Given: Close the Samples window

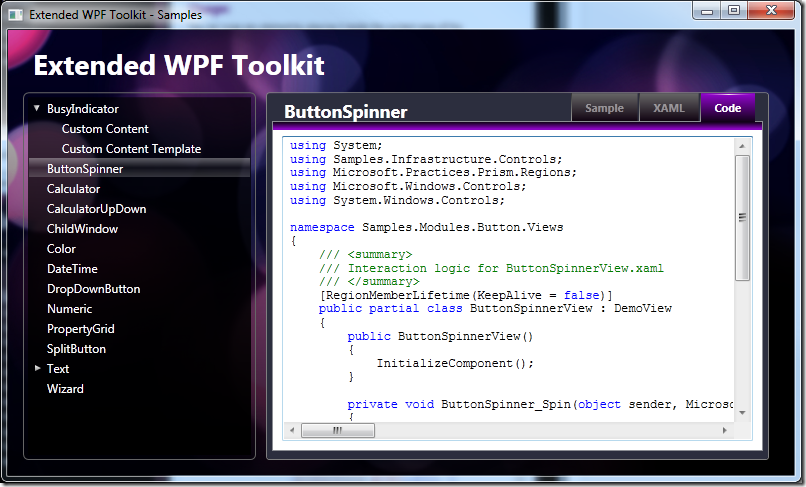Looking at the screenshot, I should pyautogui.click(x=771, y=10).
